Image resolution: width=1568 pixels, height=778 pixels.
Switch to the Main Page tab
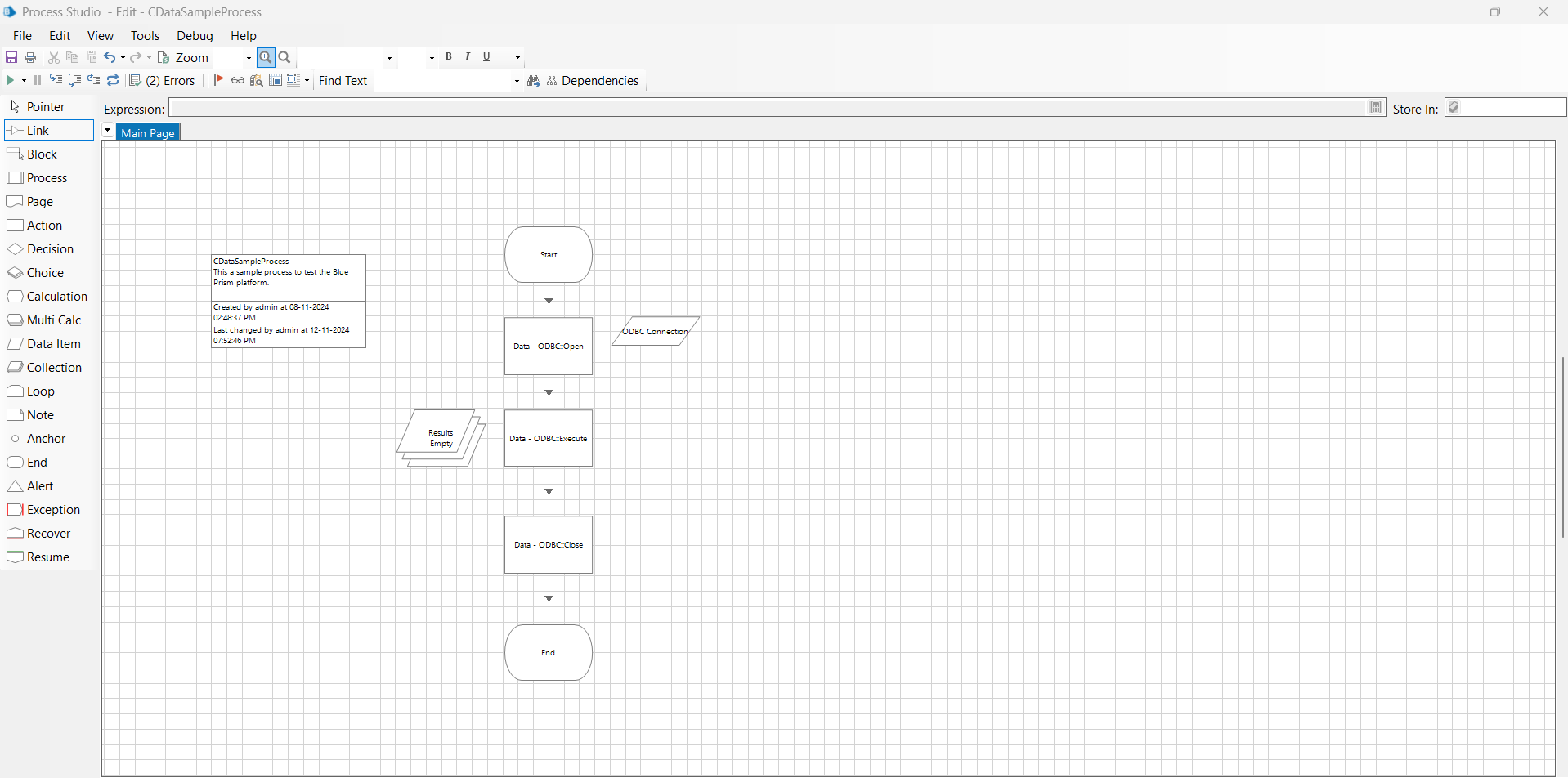tap(148, 132)
